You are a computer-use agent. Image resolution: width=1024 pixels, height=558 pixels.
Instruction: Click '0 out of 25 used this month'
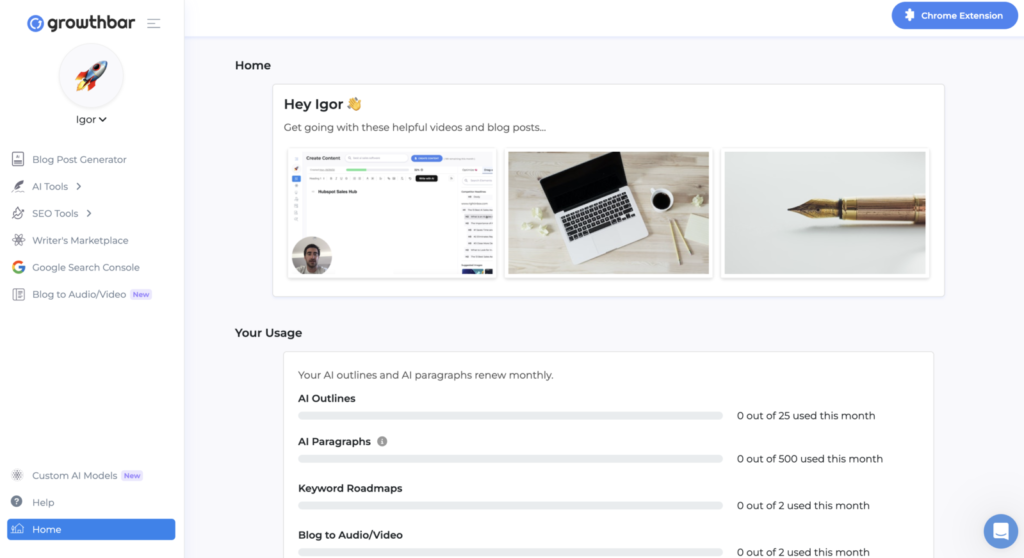806,416
